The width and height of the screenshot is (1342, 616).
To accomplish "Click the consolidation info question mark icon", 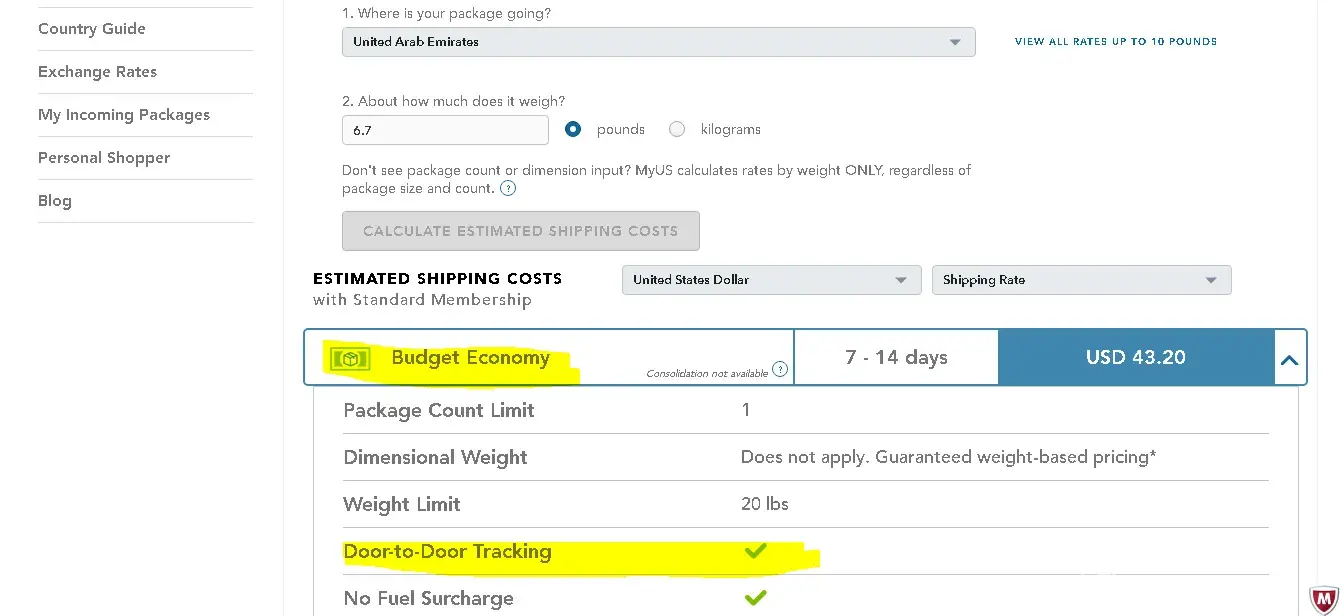I will coord(780,369).
